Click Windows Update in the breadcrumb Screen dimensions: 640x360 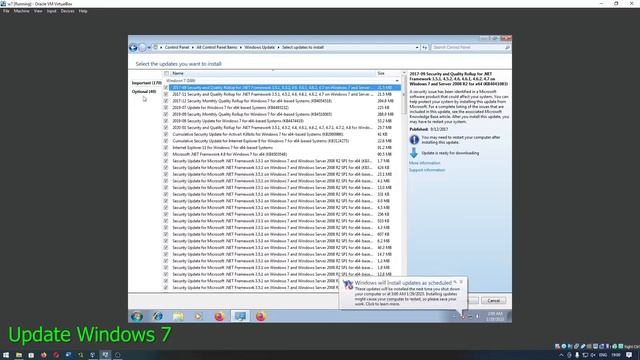[x=260, y=47]
